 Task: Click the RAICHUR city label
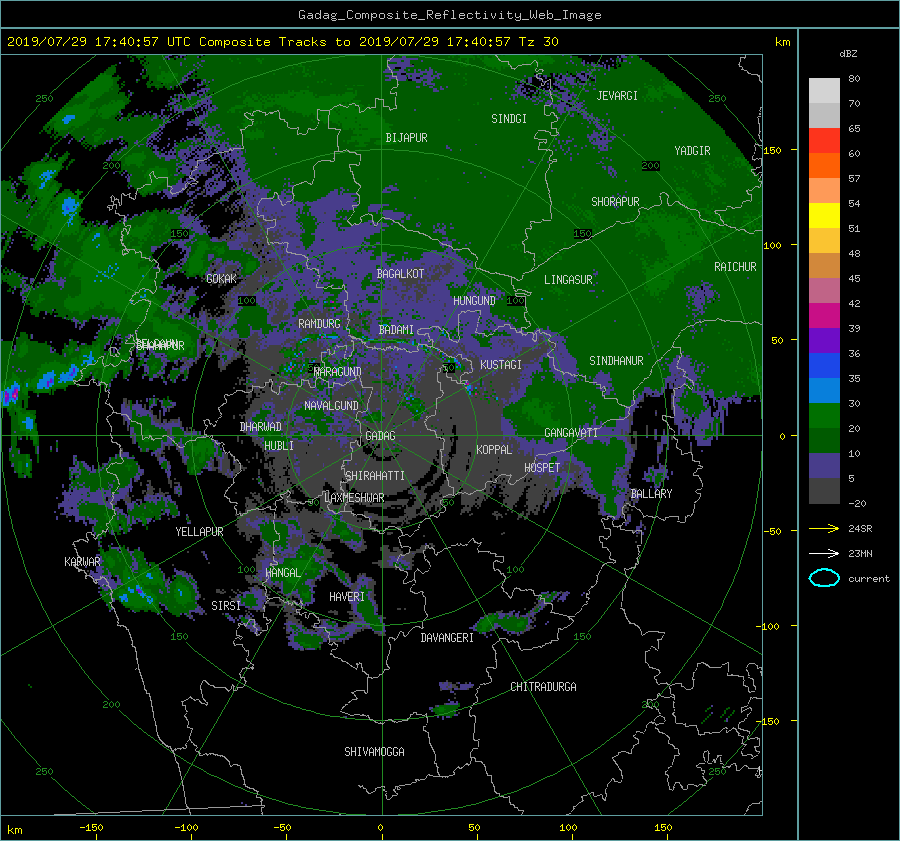[x=735, y=267]
